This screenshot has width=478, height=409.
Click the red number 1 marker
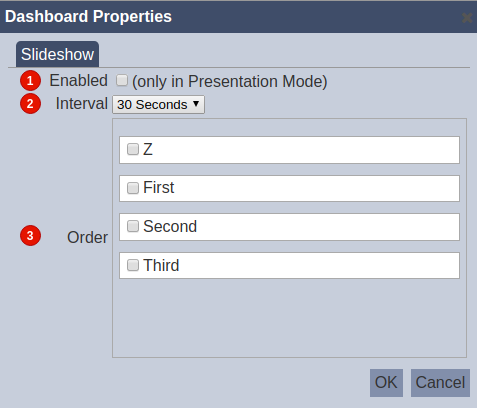[30, 81]
